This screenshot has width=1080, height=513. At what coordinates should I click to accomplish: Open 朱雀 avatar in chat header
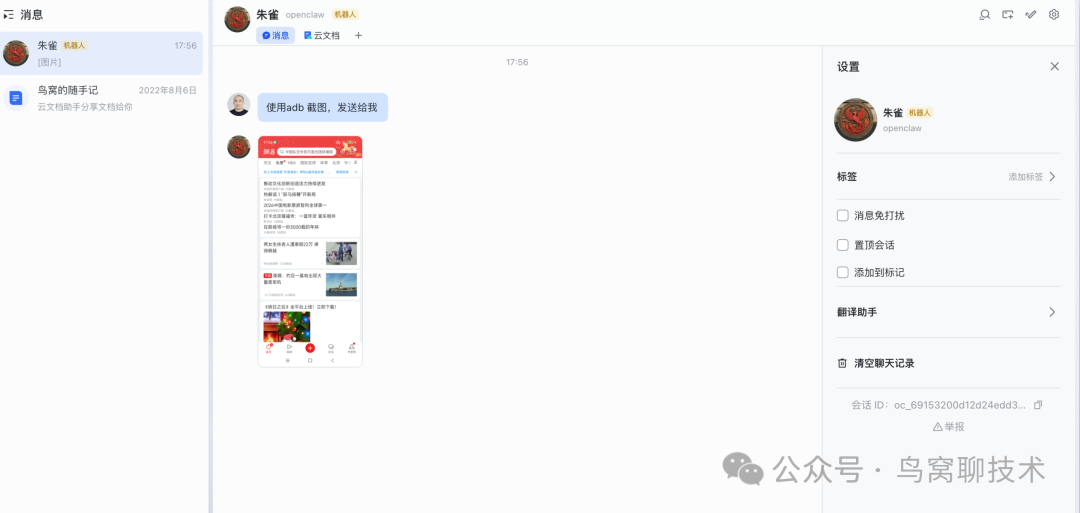(x=237, y=19)
